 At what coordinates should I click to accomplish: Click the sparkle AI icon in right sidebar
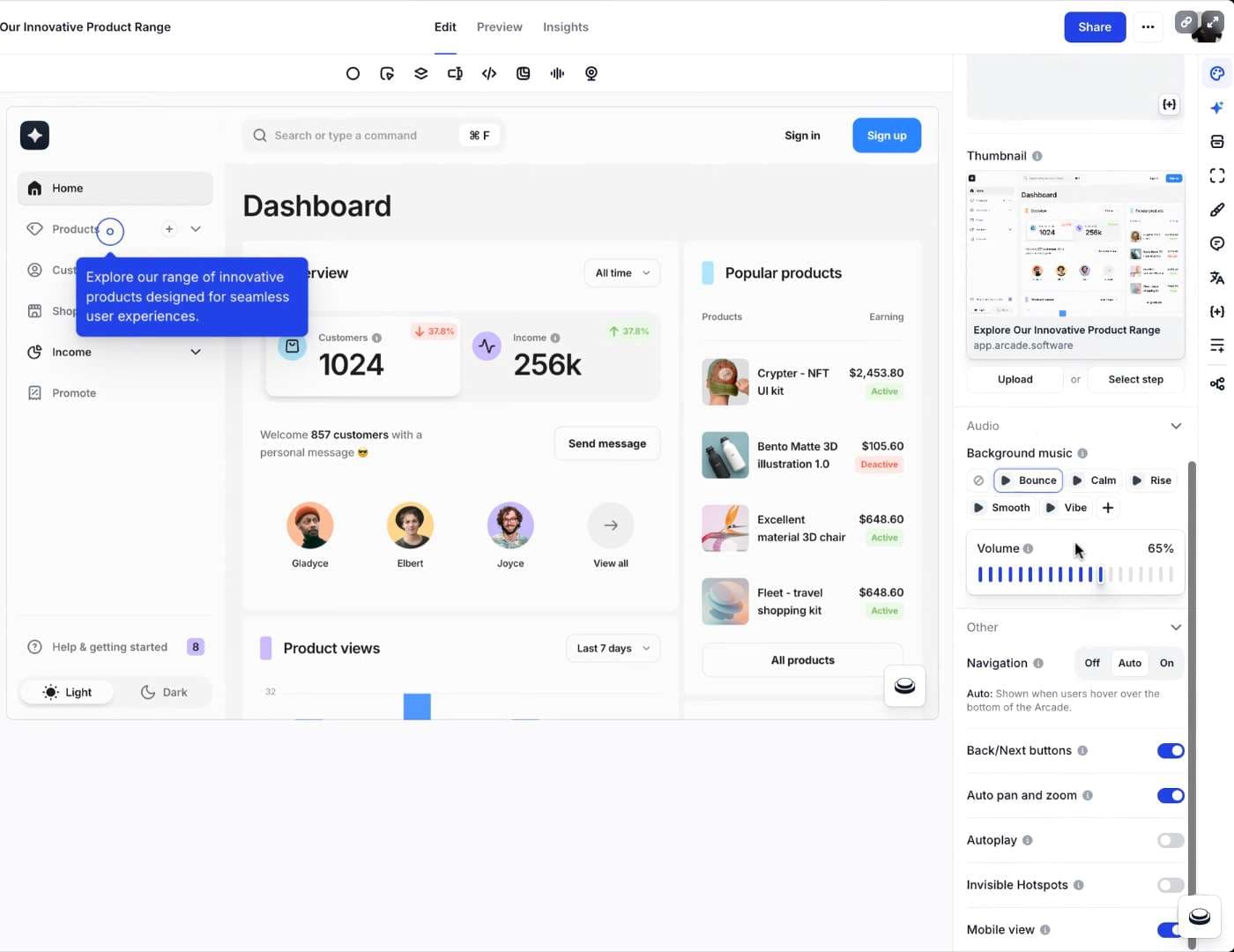[1217, 108]
